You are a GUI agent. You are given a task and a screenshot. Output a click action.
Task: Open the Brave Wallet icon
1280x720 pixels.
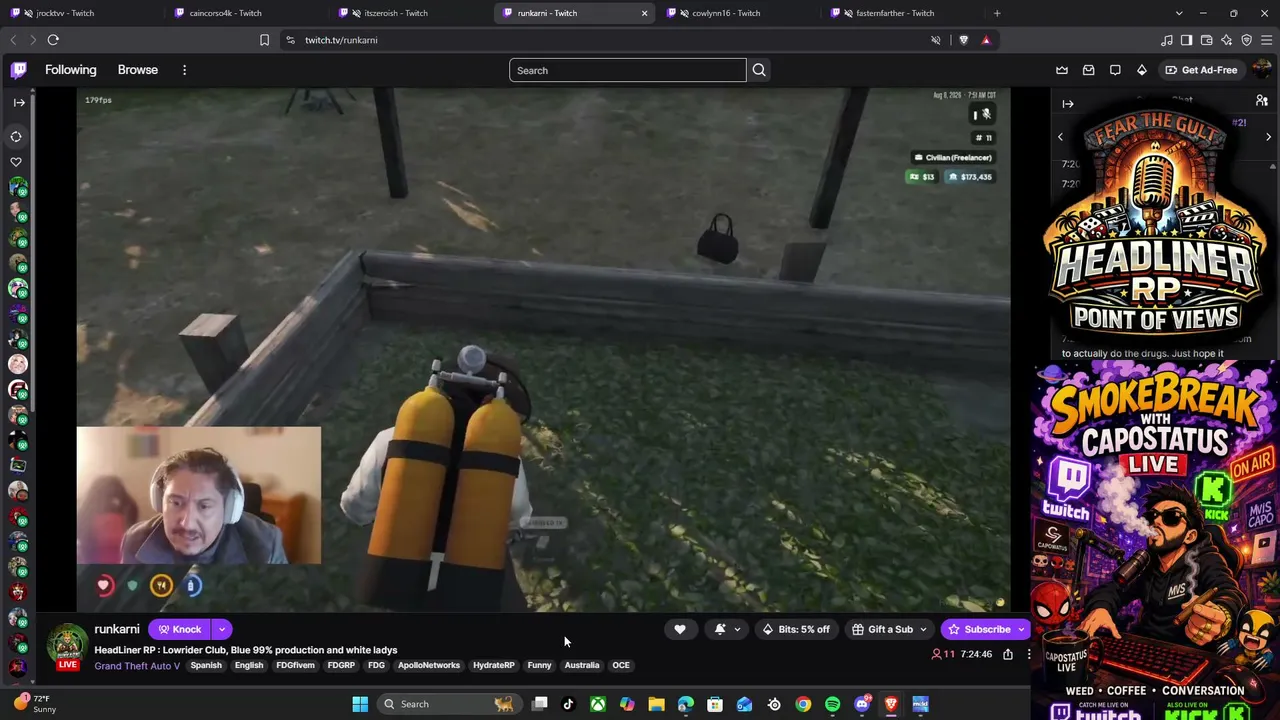click(x=1207, y=40)
